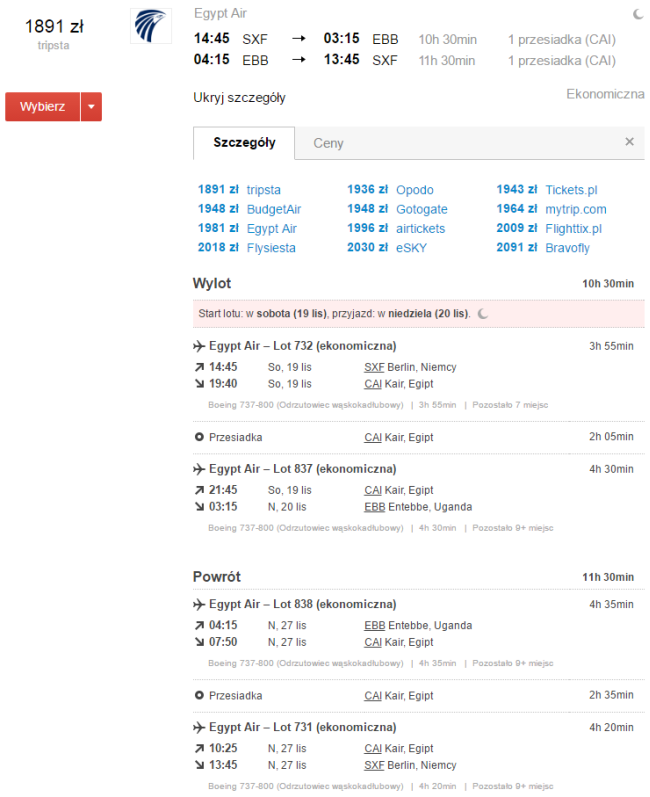The width and height of the screenshot is (650, 797).
Task: Click the night flight moon icon top right
Action: click(x=638, y=14)
